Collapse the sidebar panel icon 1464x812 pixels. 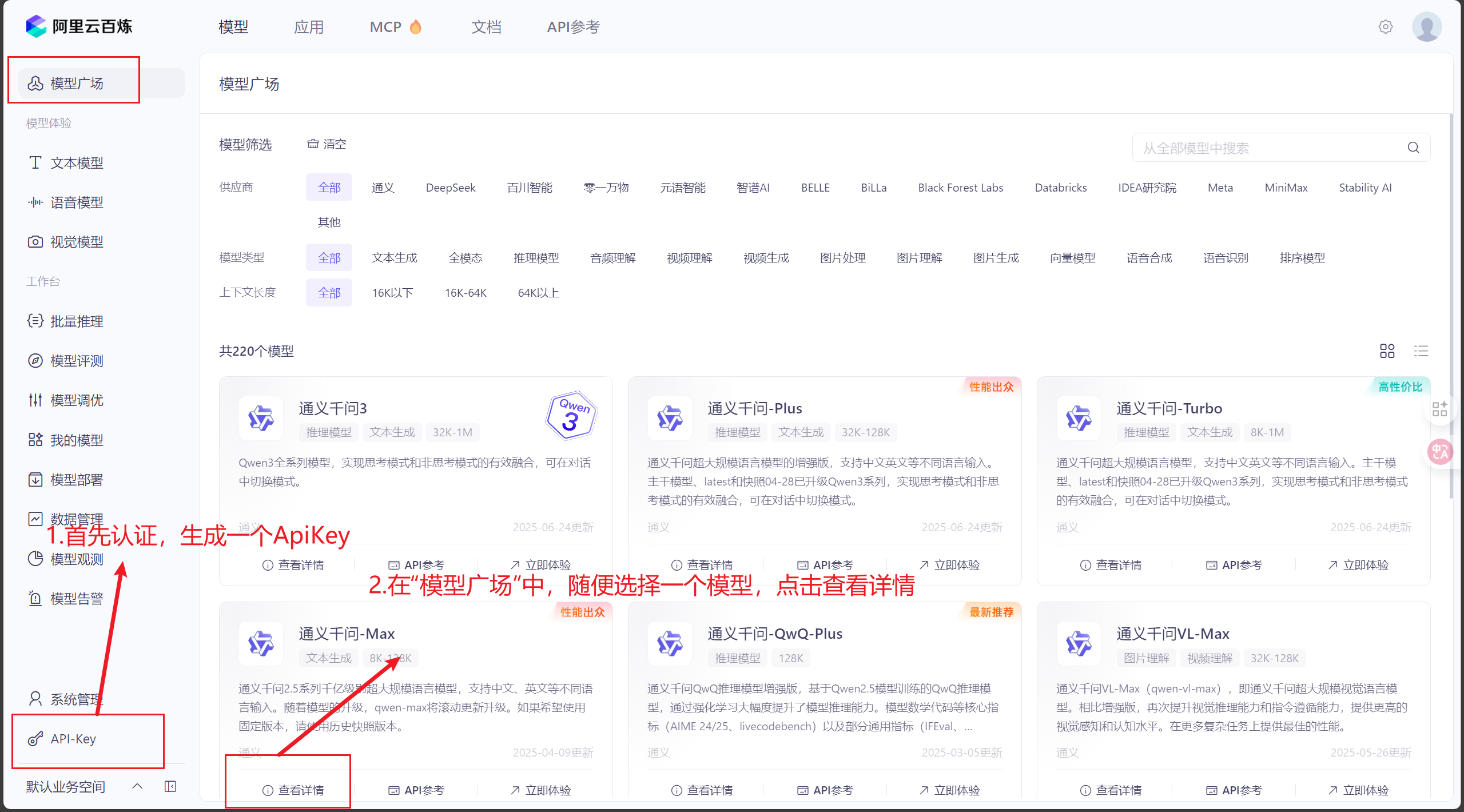(170, 786)
